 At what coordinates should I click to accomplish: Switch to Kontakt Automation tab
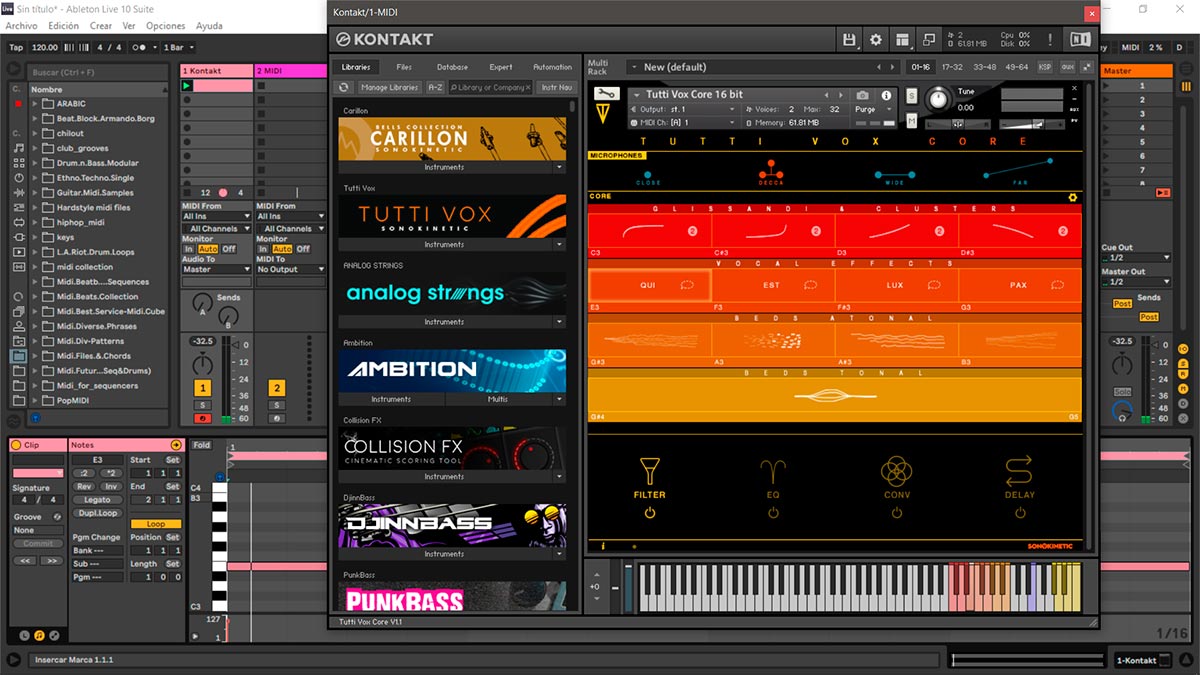(552, 67)
